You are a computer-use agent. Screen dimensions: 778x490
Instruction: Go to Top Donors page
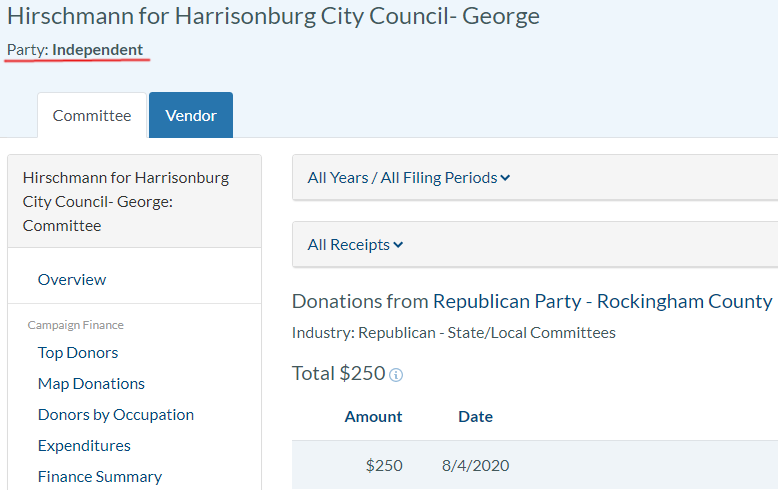[78, 353]
